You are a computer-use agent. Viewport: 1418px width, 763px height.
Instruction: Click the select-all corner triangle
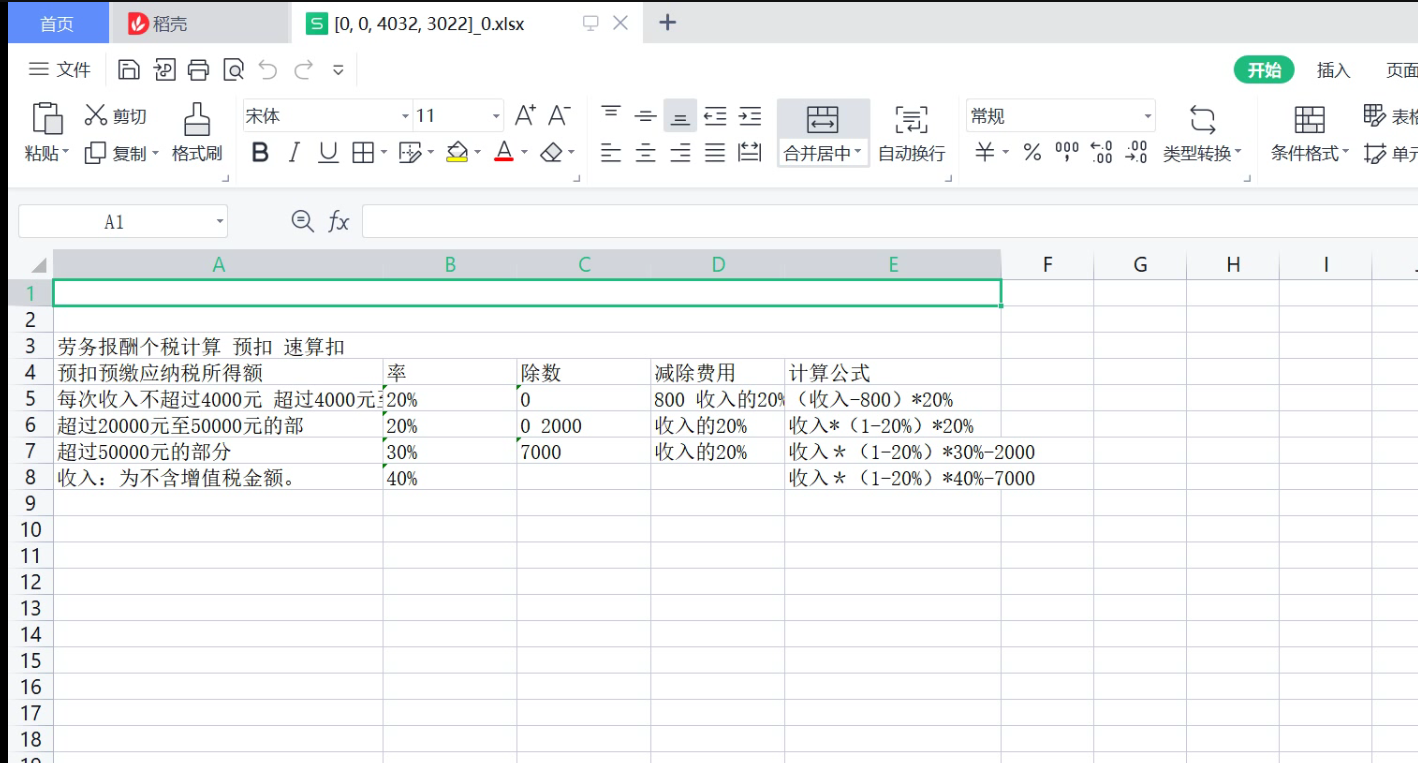[x=38, y=265]
